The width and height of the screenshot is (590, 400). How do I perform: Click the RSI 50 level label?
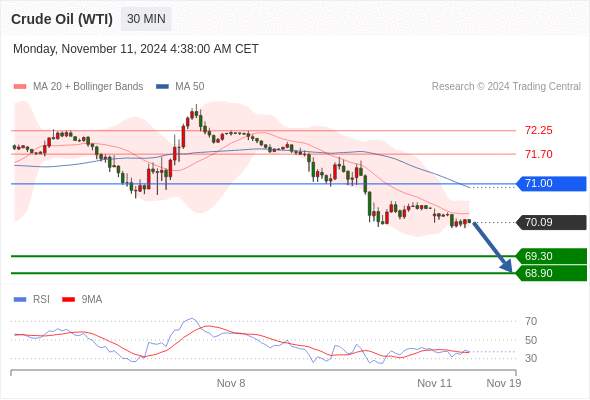531,340
